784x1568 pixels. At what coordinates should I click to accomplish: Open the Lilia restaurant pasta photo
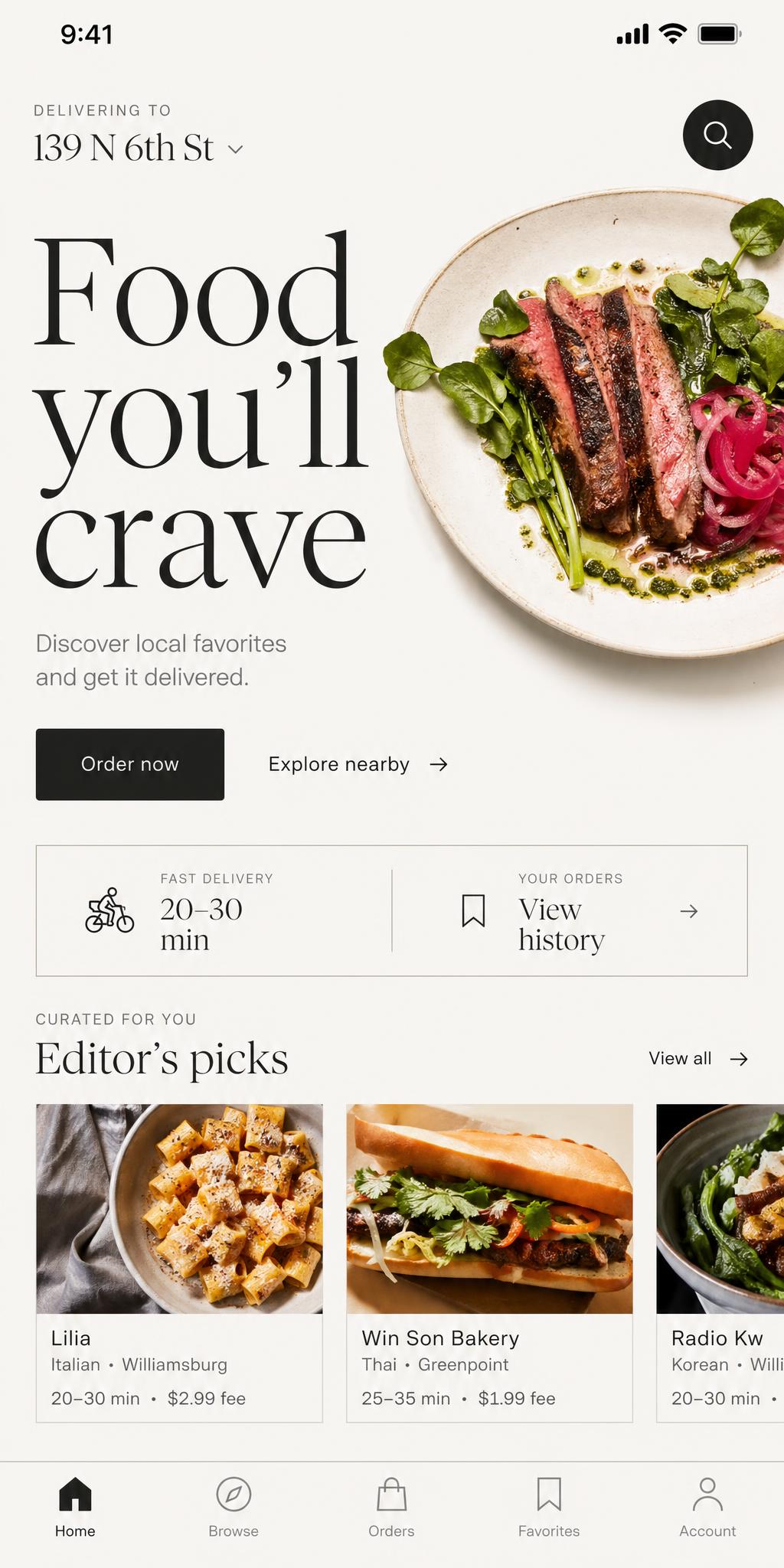tap(179, 1209)
